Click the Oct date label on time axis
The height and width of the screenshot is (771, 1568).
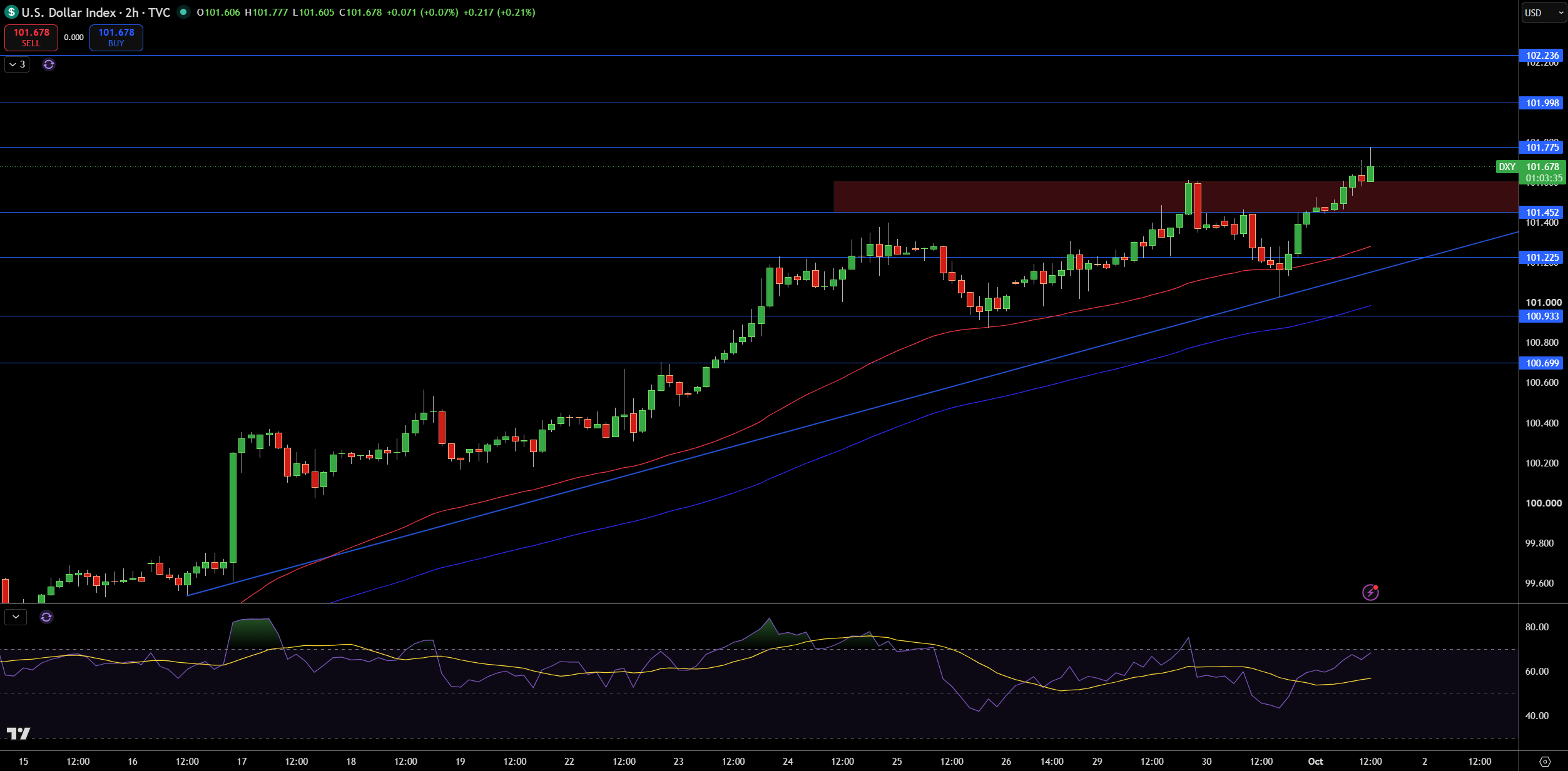point(1315,762)
